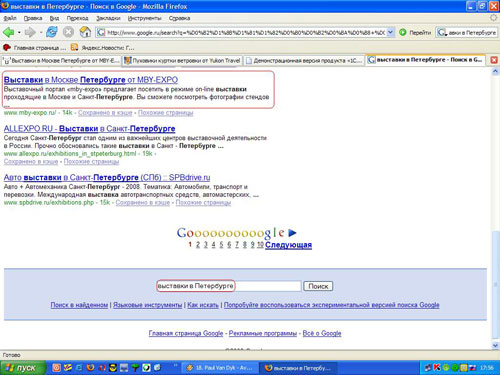The image size is (500, 375).
Task: Go back with the green Back arrow
Action: [x=8, y=32]
